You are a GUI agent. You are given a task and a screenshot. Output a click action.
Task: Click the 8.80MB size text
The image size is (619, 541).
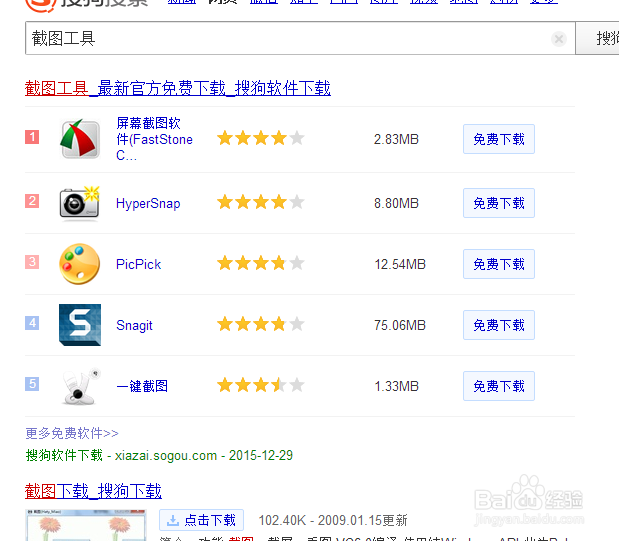[396, 203]
